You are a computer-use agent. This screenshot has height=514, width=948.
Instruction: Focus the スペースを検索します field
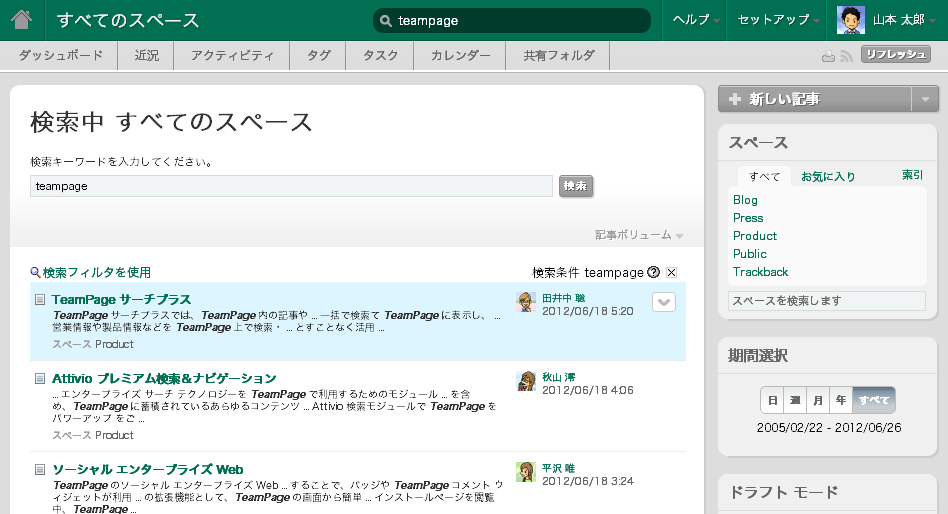(x=826, y=301)
